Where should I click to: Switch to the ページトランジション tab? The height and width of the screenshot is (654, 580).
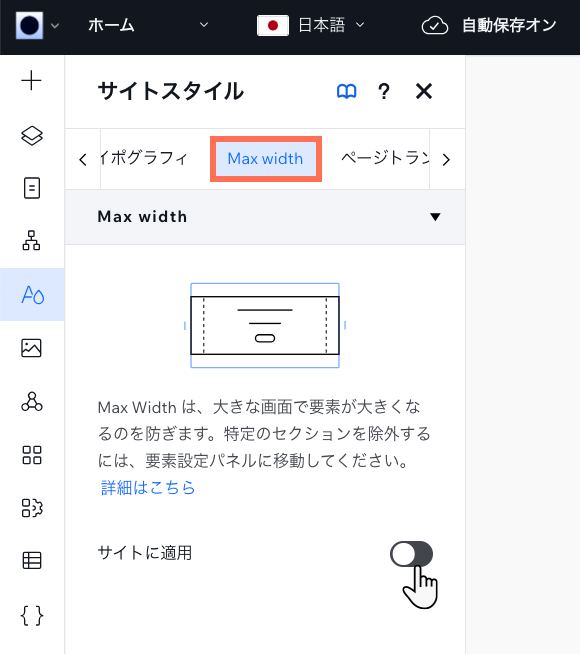pyautogui.click(x=386, y=158)
